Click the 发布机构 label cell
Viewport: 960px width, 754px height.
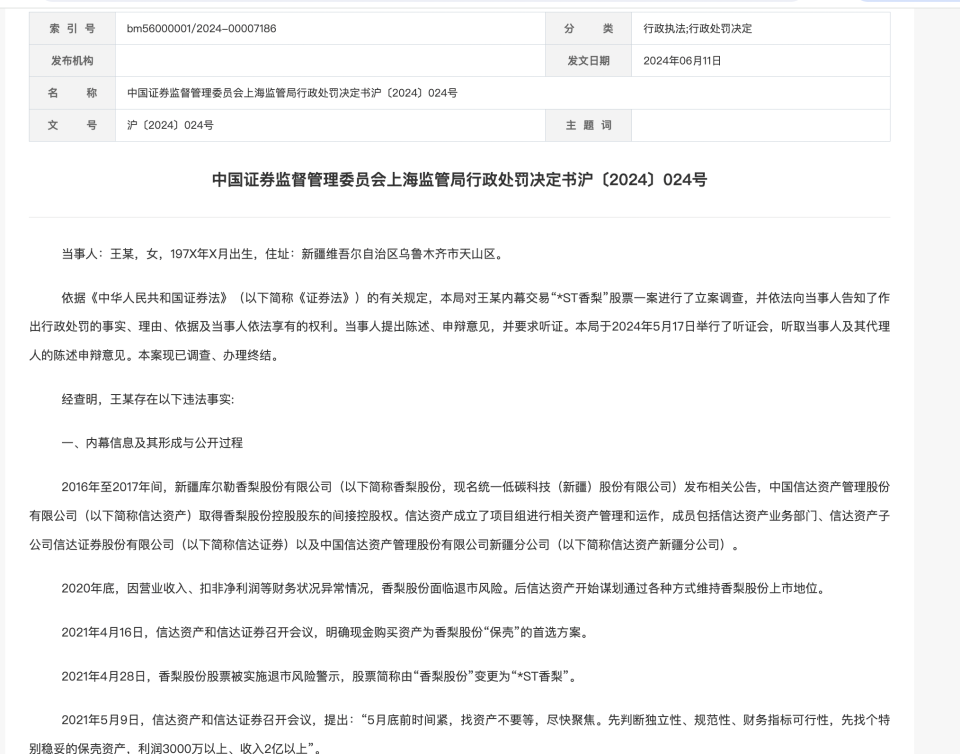point(72,61)
